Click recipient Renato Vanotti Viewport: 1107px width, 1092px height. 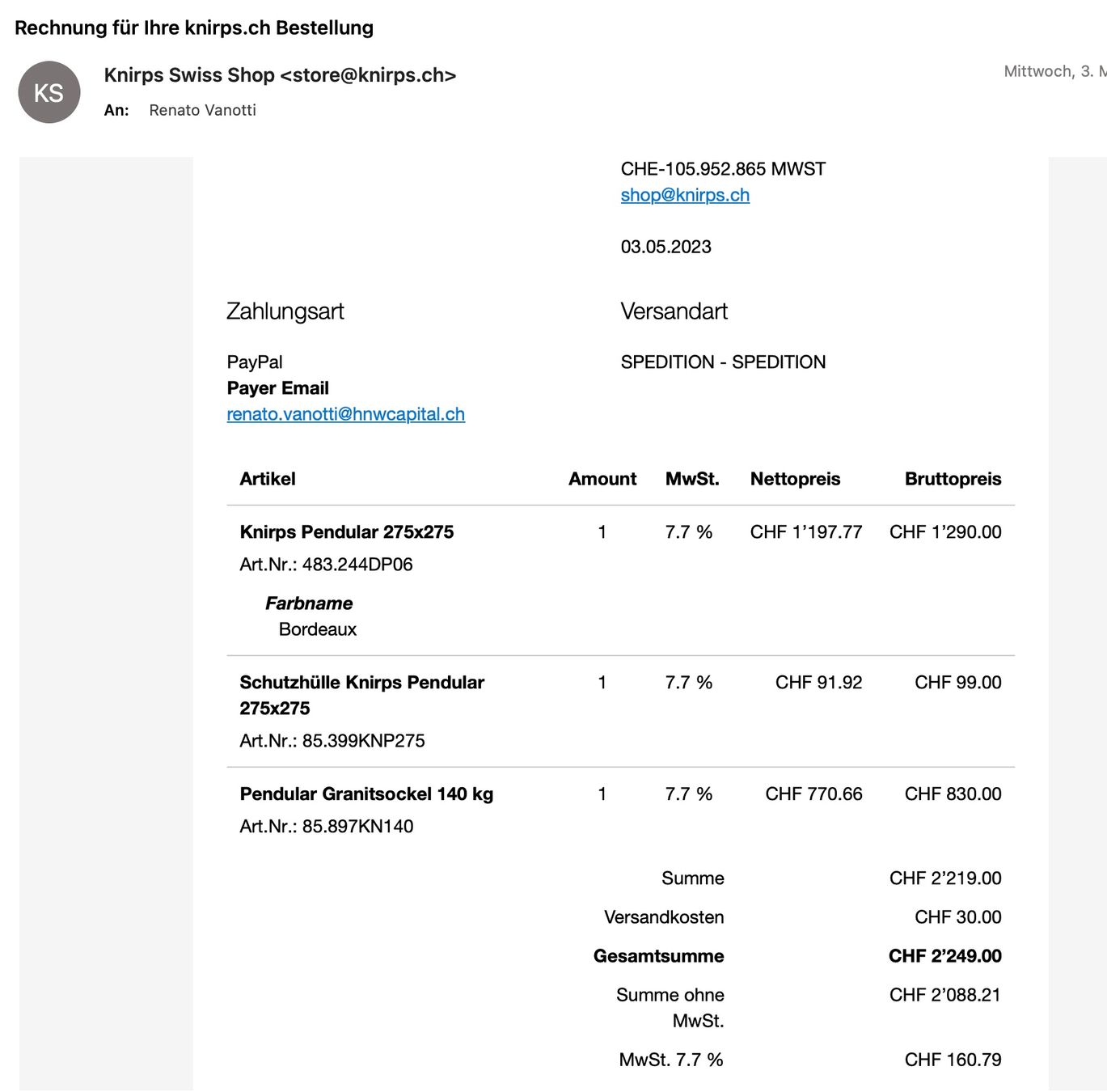(202, 110)
